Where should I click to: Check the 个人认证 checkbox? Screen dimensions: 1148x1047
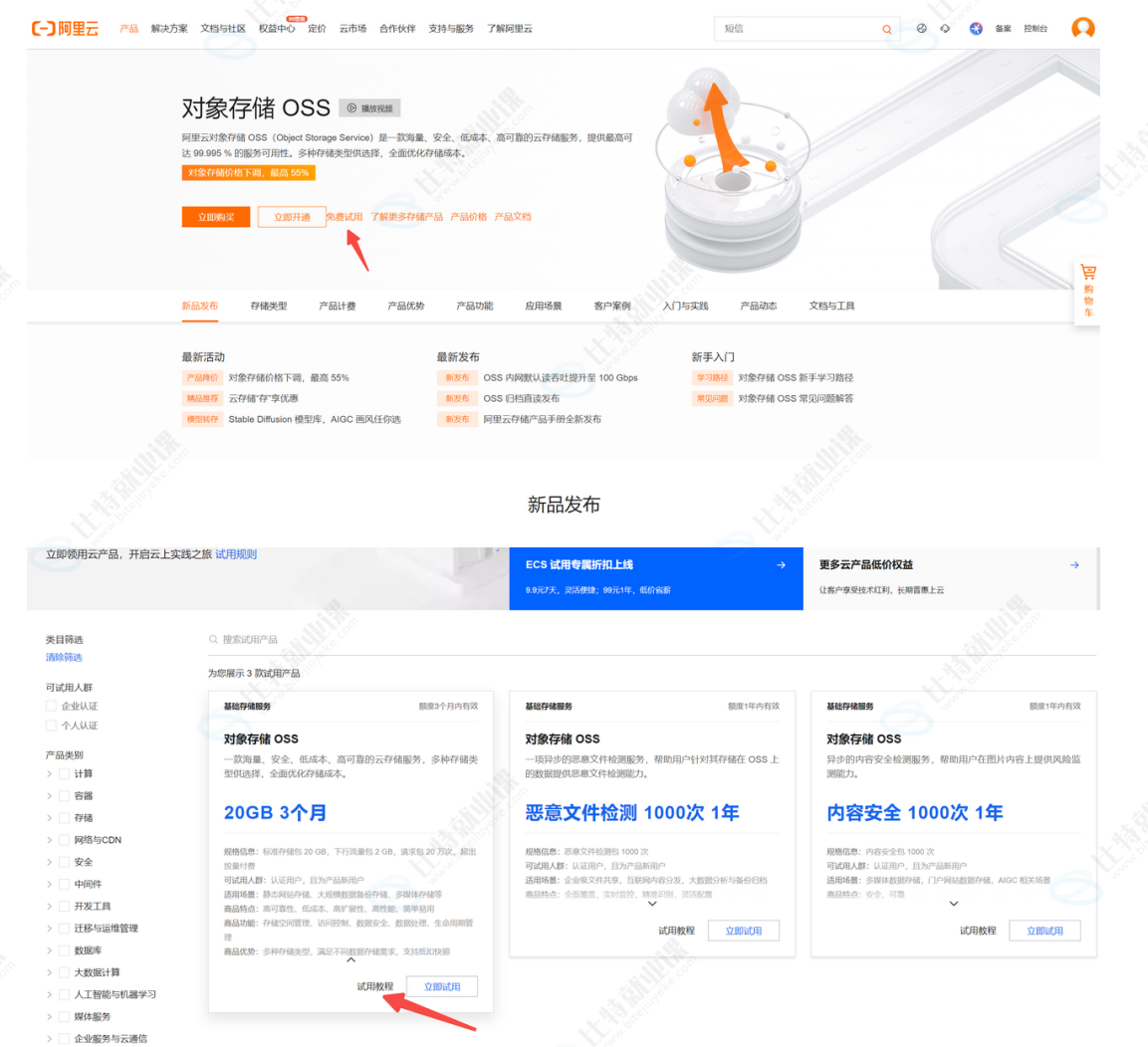(51, 726)
